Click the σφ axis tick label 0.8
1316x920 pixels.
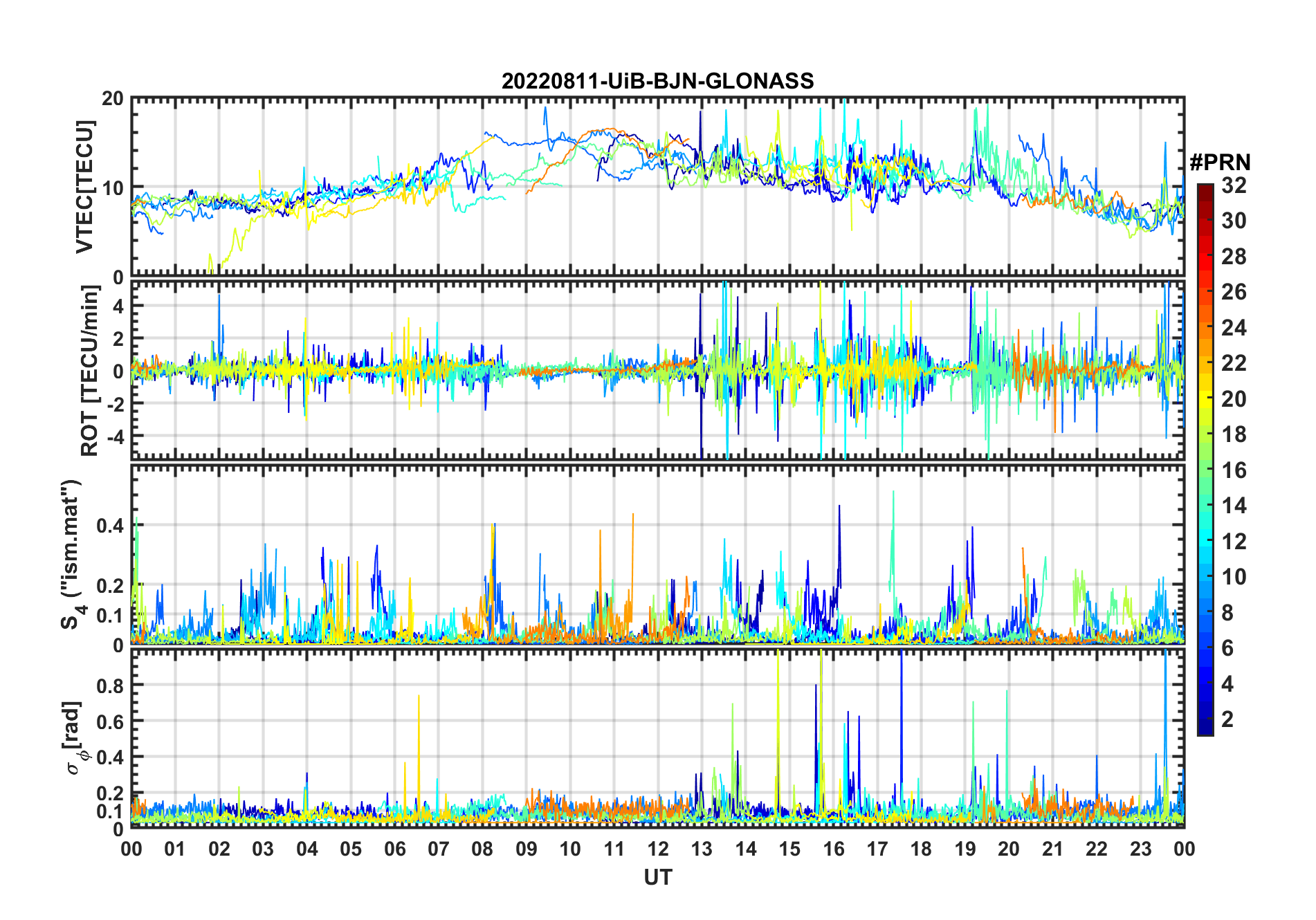tap(110, 686)
